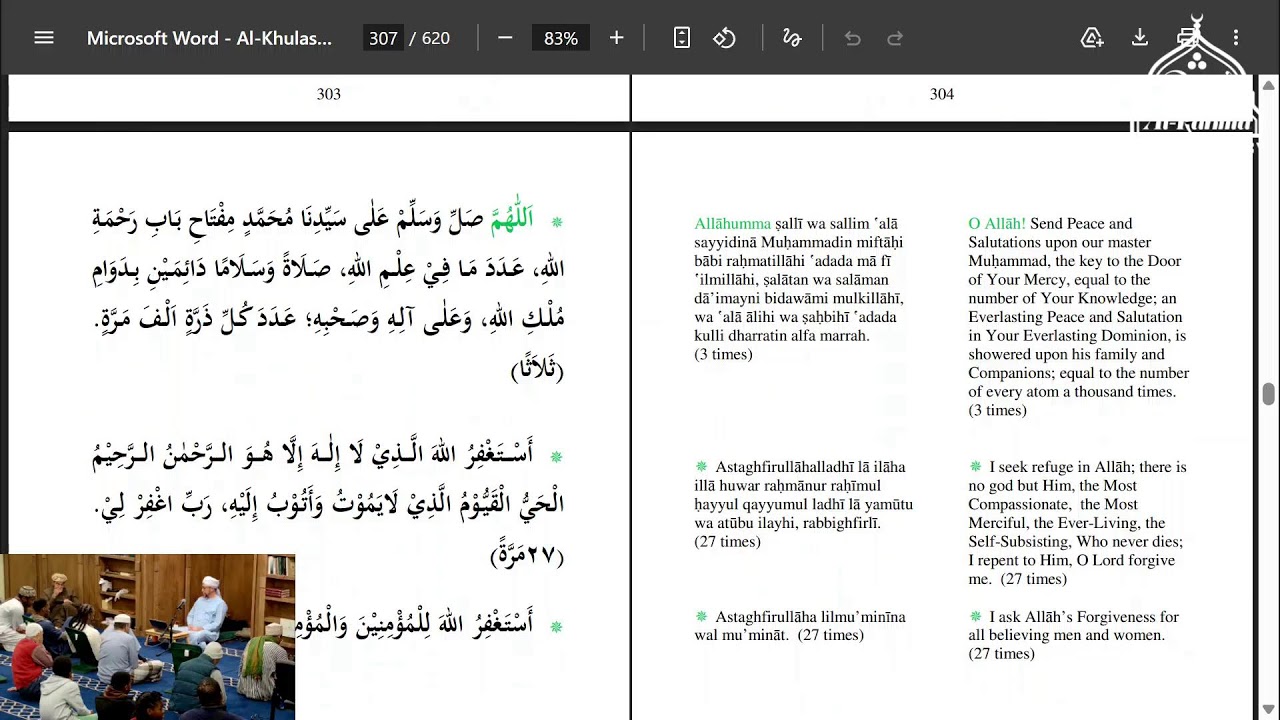Click the webcam video of the gathering
Viewport: 1280px width, 720px height.
pos(148,637)
